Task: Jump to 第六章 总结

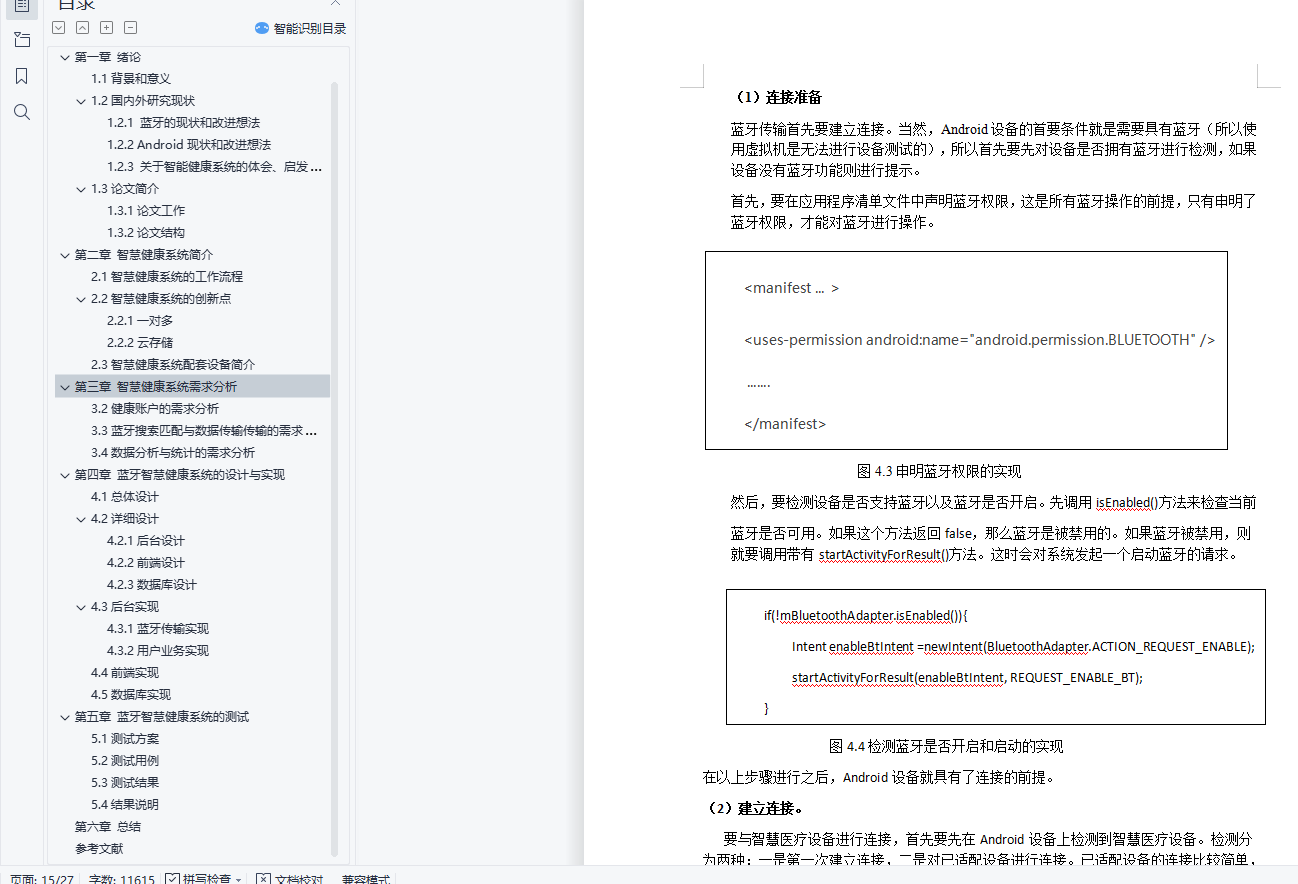Action: click(108, 827)
